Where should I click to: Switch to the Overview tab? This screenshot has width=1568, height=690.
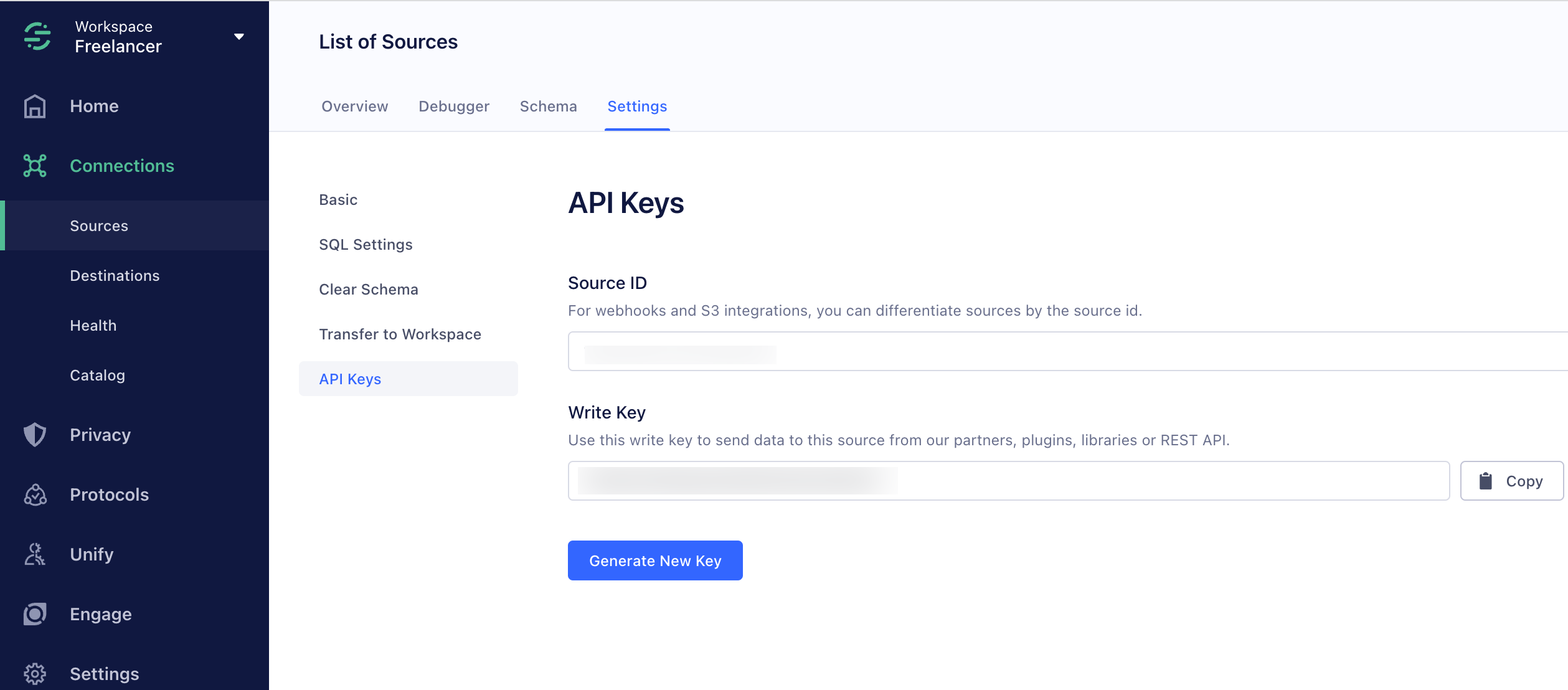[x=354, y=106]
